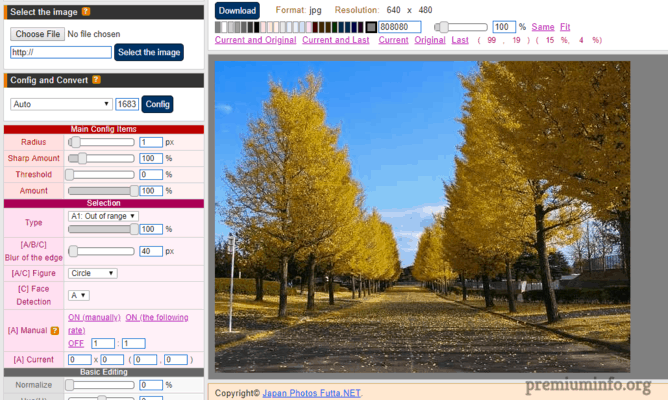The image size is (668, 400).
Task: Adjust the Amount slider in Main Config
Action: (x=103, y=191)
